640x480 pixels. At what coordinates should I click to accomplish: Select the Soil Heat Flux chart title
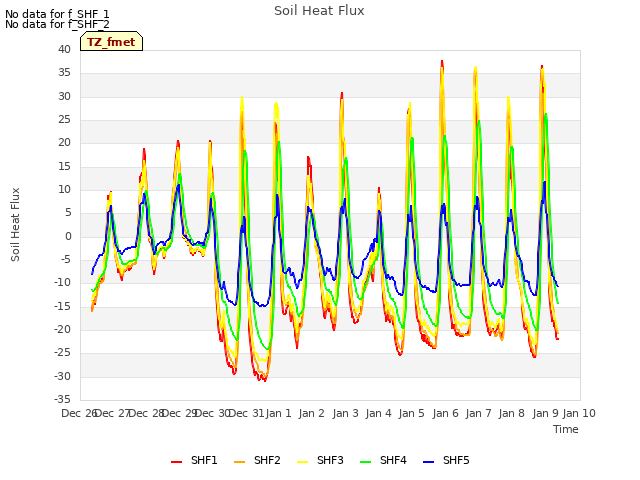click(319, 11)
